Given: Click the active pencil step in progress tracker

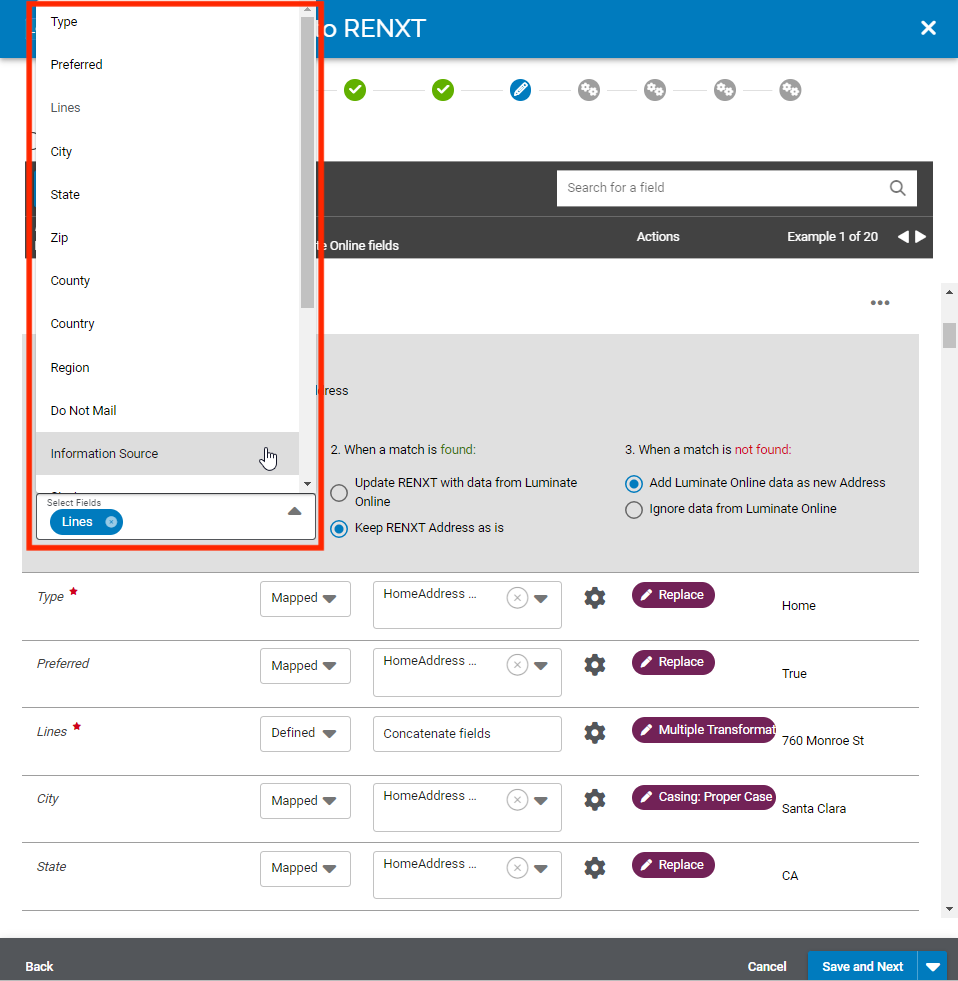Looking at the screenshot, I should [520, 90].
